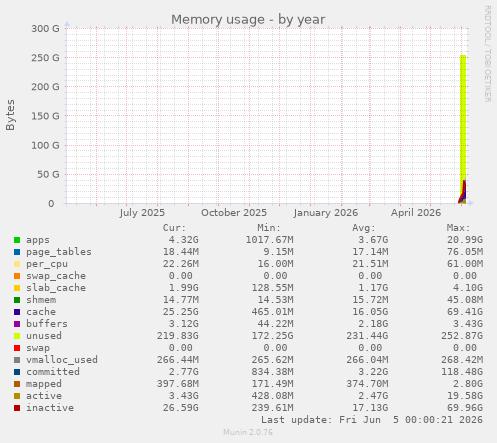Select the 'active' legend label
The height and width of the screenshot is (443, 497).
point(44,396)
